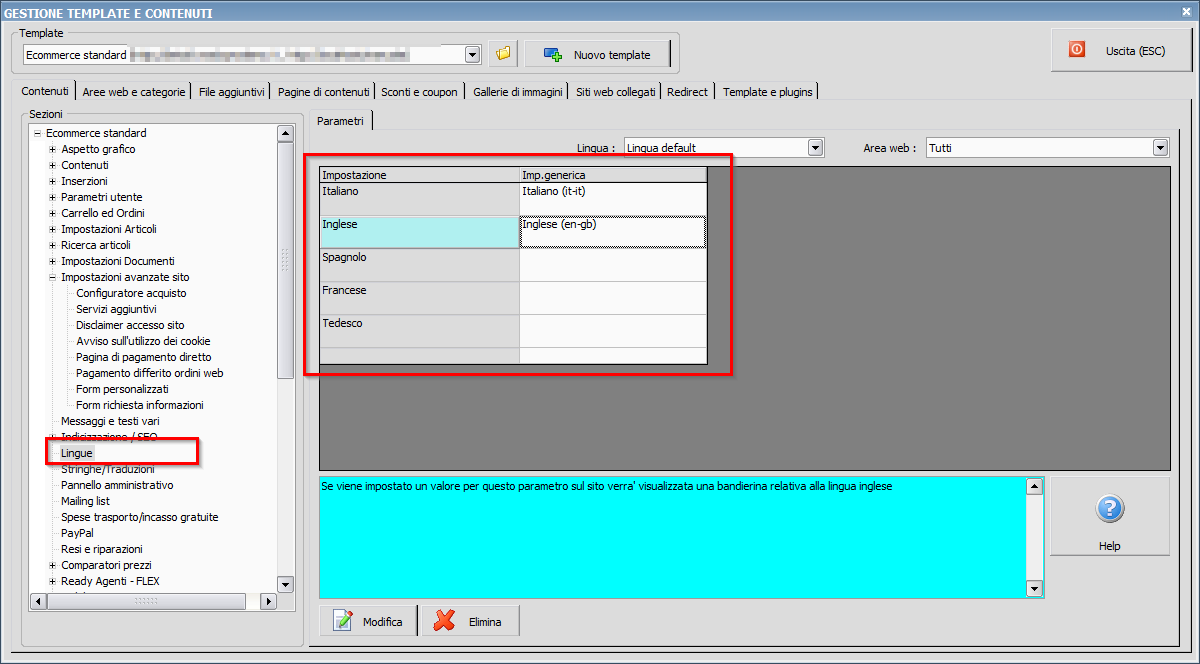
Task: Click the Elimina button
Action: point(470,621)
